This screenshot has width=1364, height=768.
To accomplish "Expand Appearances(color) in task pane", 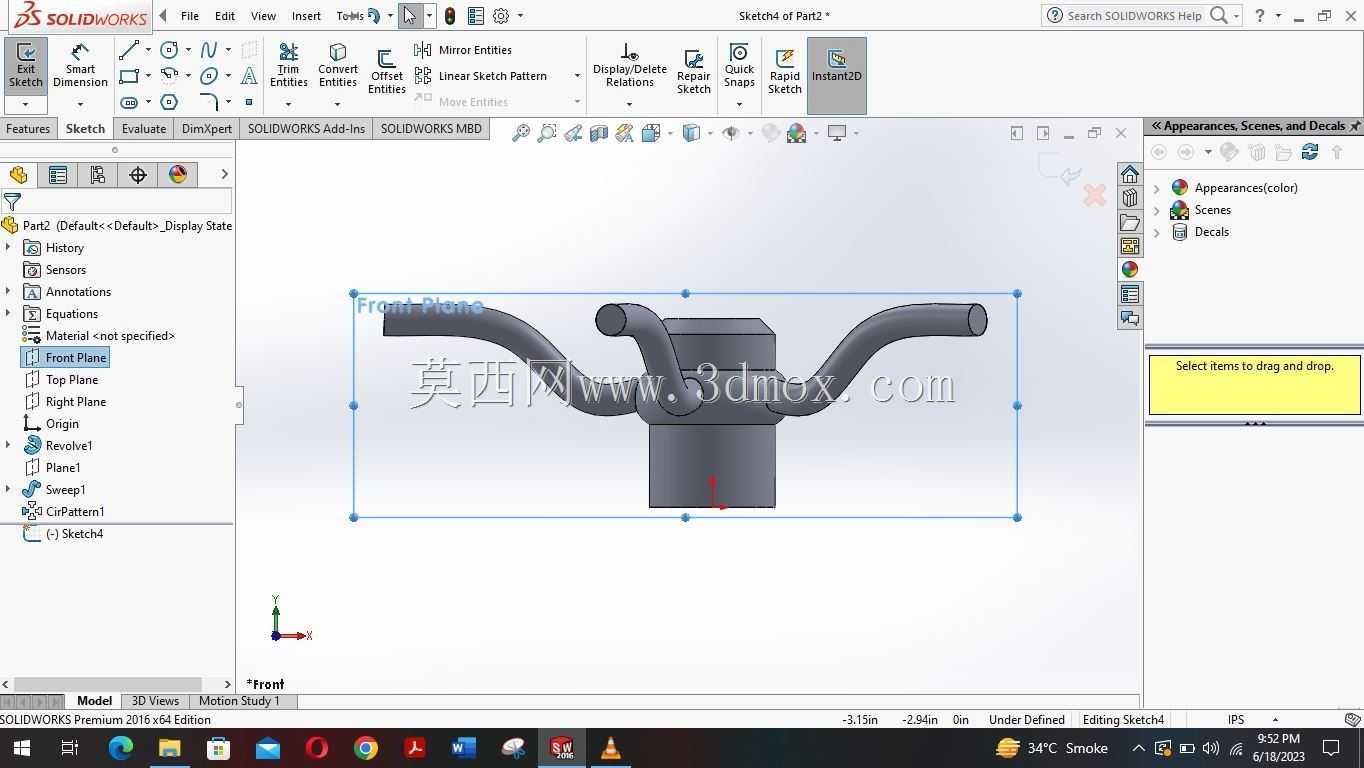I will [x=1157, y=188].
